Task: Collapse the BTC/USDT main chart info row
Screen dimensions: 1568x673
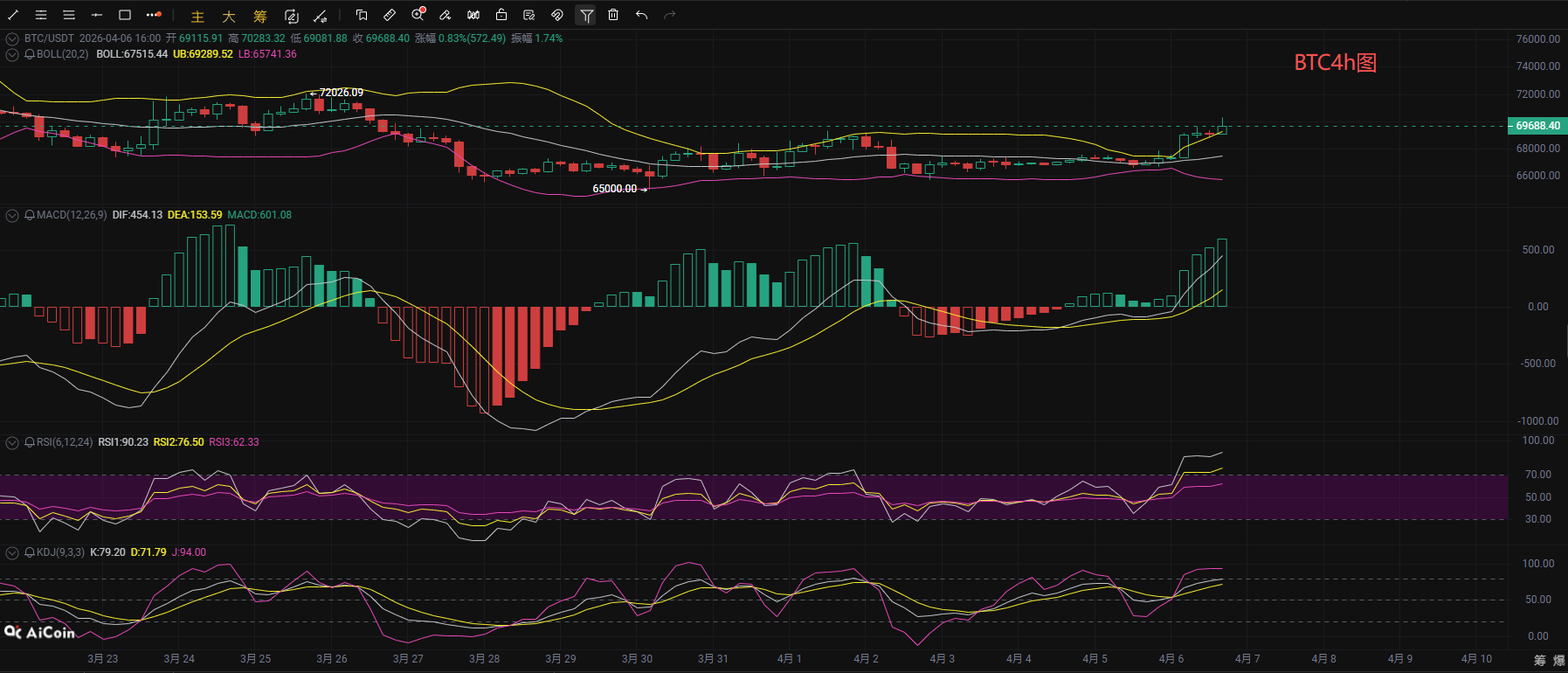Action: (x=12, y=38)
